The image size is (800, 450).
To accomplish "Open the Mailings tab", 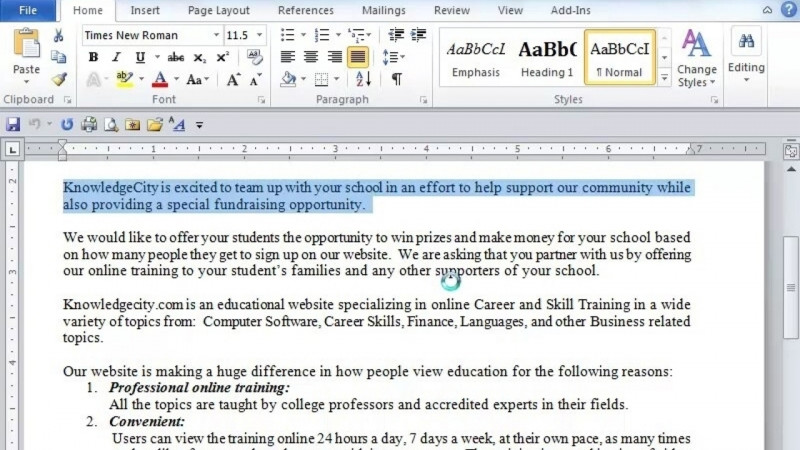I will [383, 10].
